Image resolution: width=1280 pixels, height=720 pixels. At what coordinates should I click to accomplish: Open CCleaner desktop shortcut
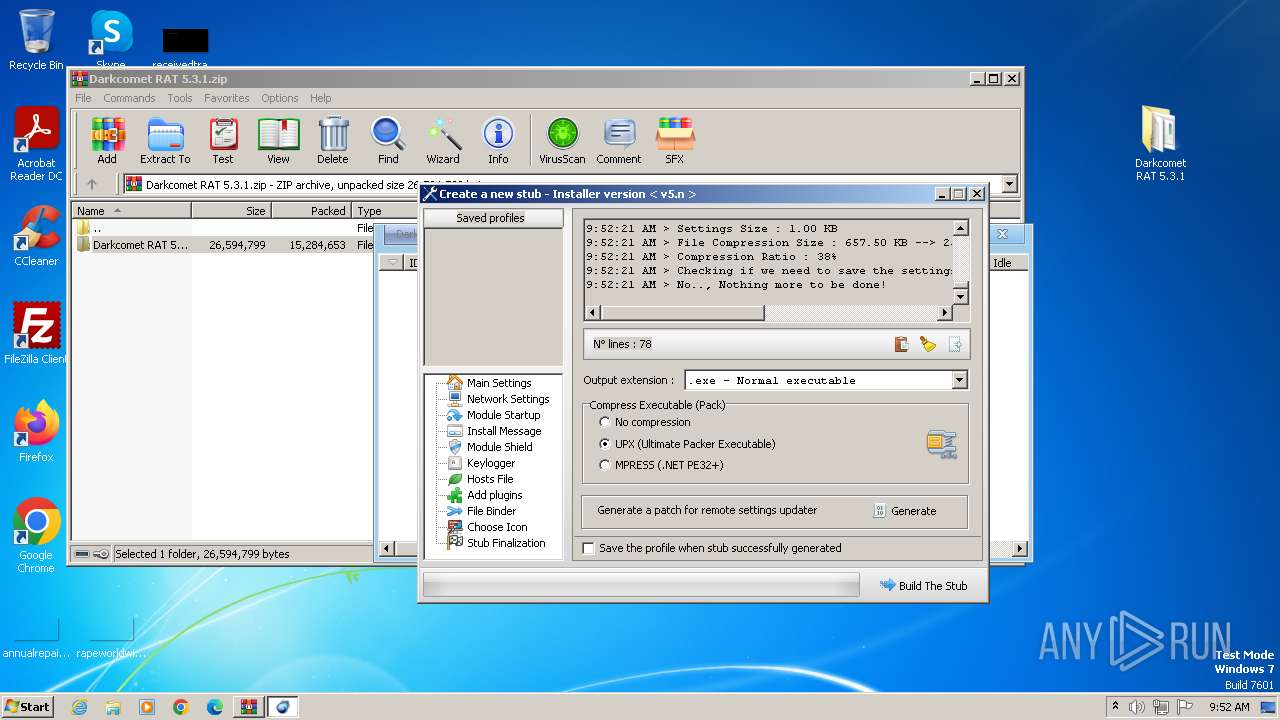pyautogui.click(x=36, y=236)
